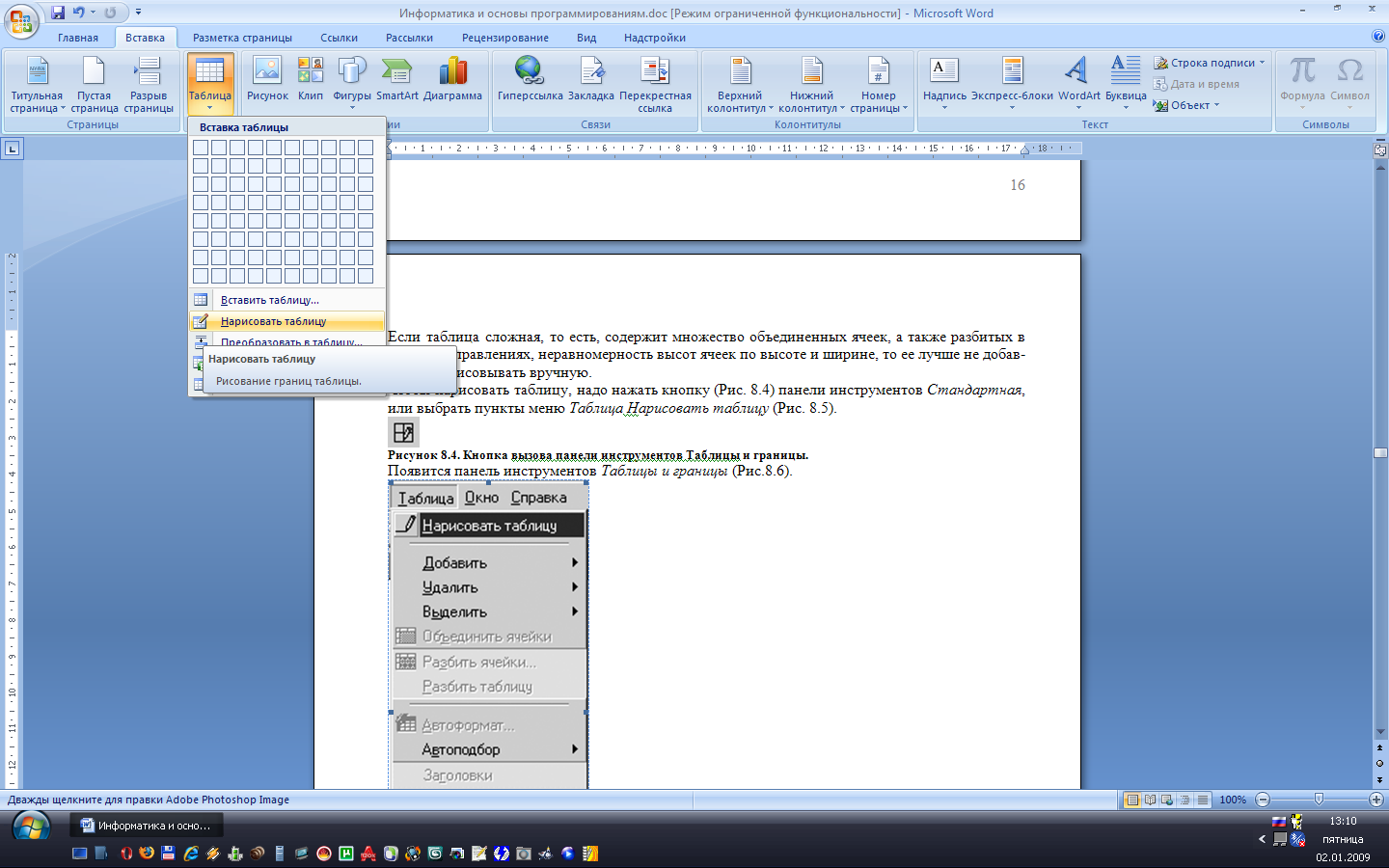This screenshot has height=868, width=1389.
Task: Open the Вид tab
Action: point(586,38)
